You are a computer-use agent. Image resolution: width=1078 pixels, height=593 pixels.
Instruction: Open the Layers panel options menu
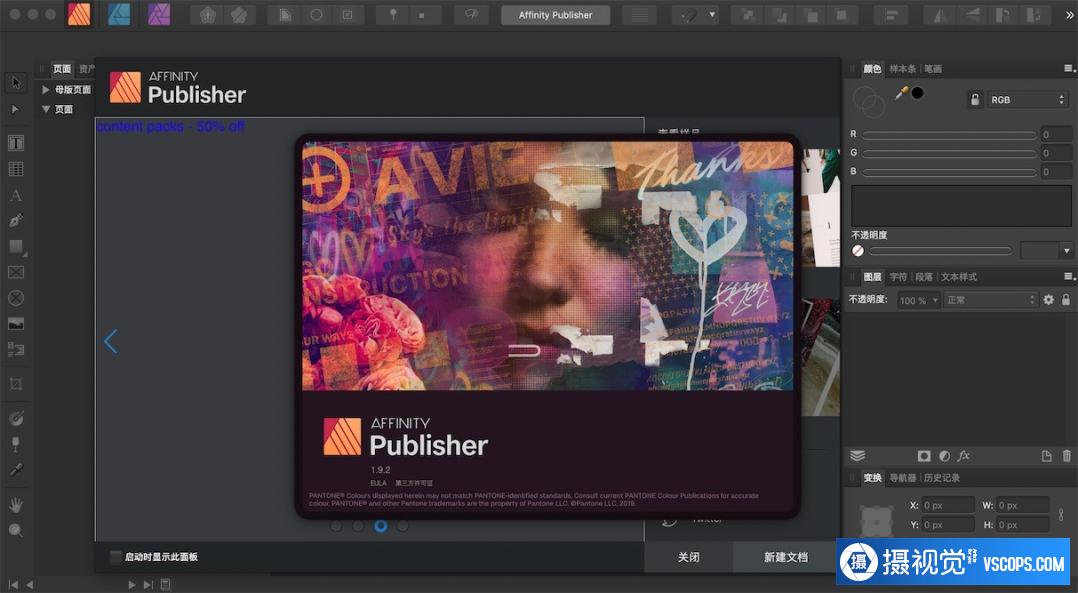click(1069, 276)
